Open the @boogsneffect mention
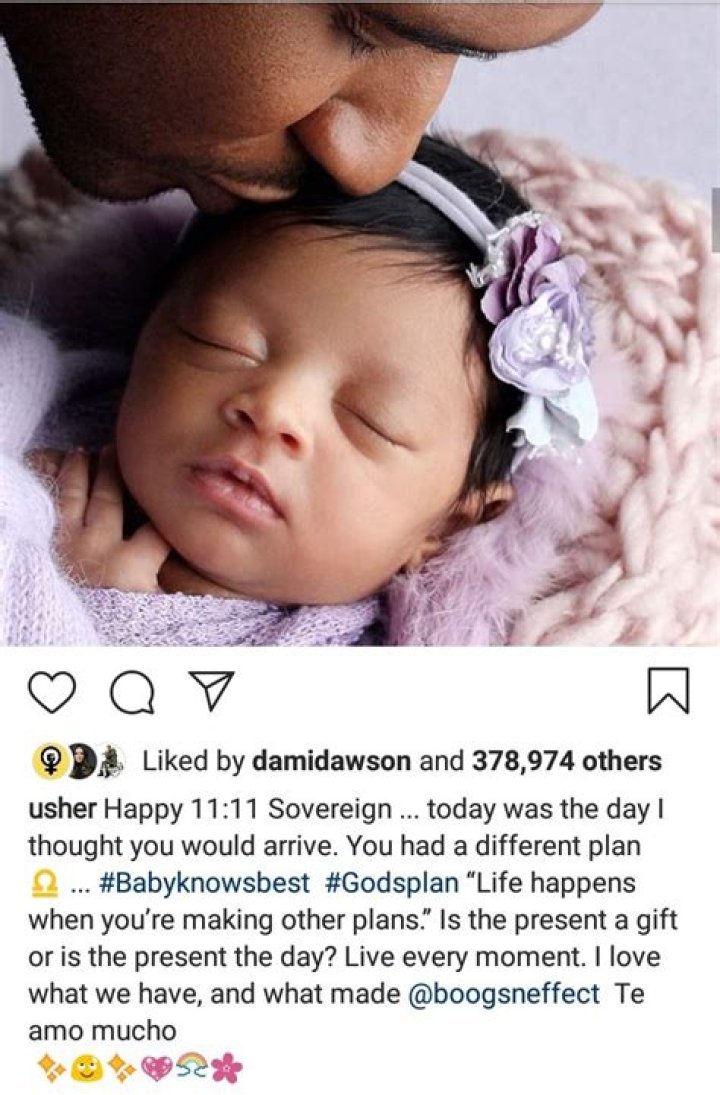 click(x=503, y=994)
